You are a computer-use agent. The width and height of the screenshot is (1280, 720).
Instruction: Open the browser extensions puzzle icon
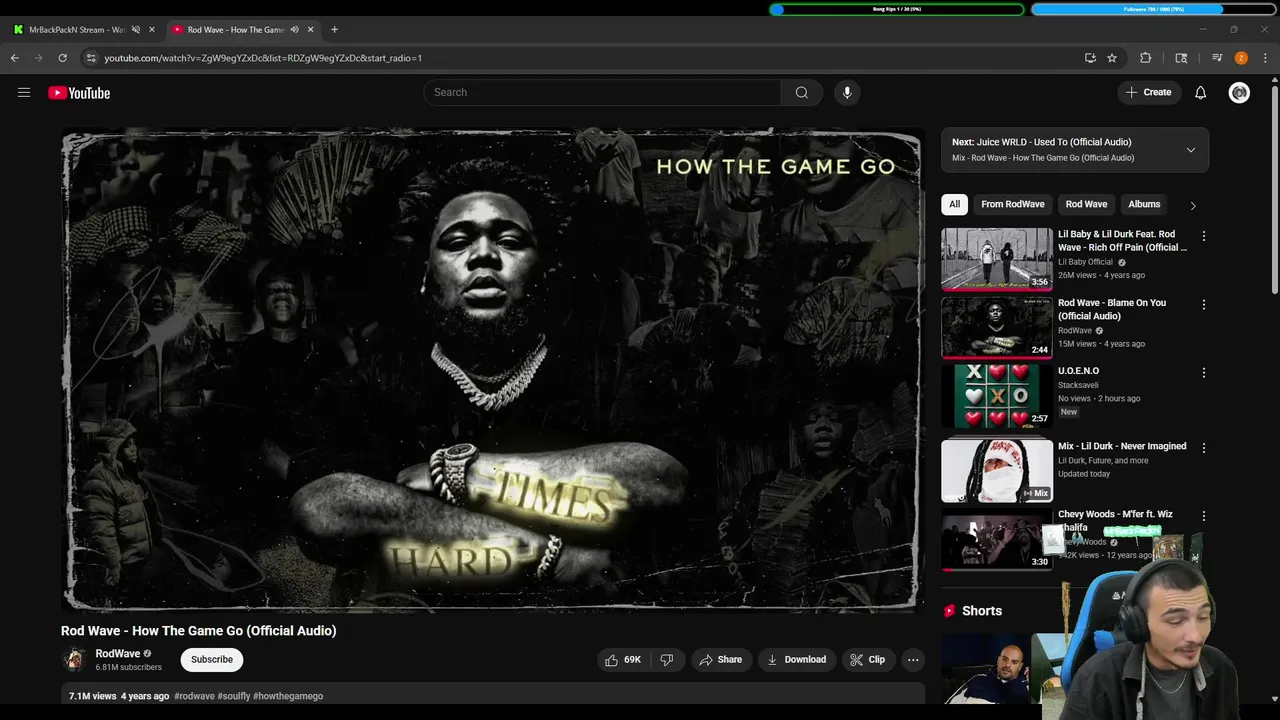click(1146, 58)
